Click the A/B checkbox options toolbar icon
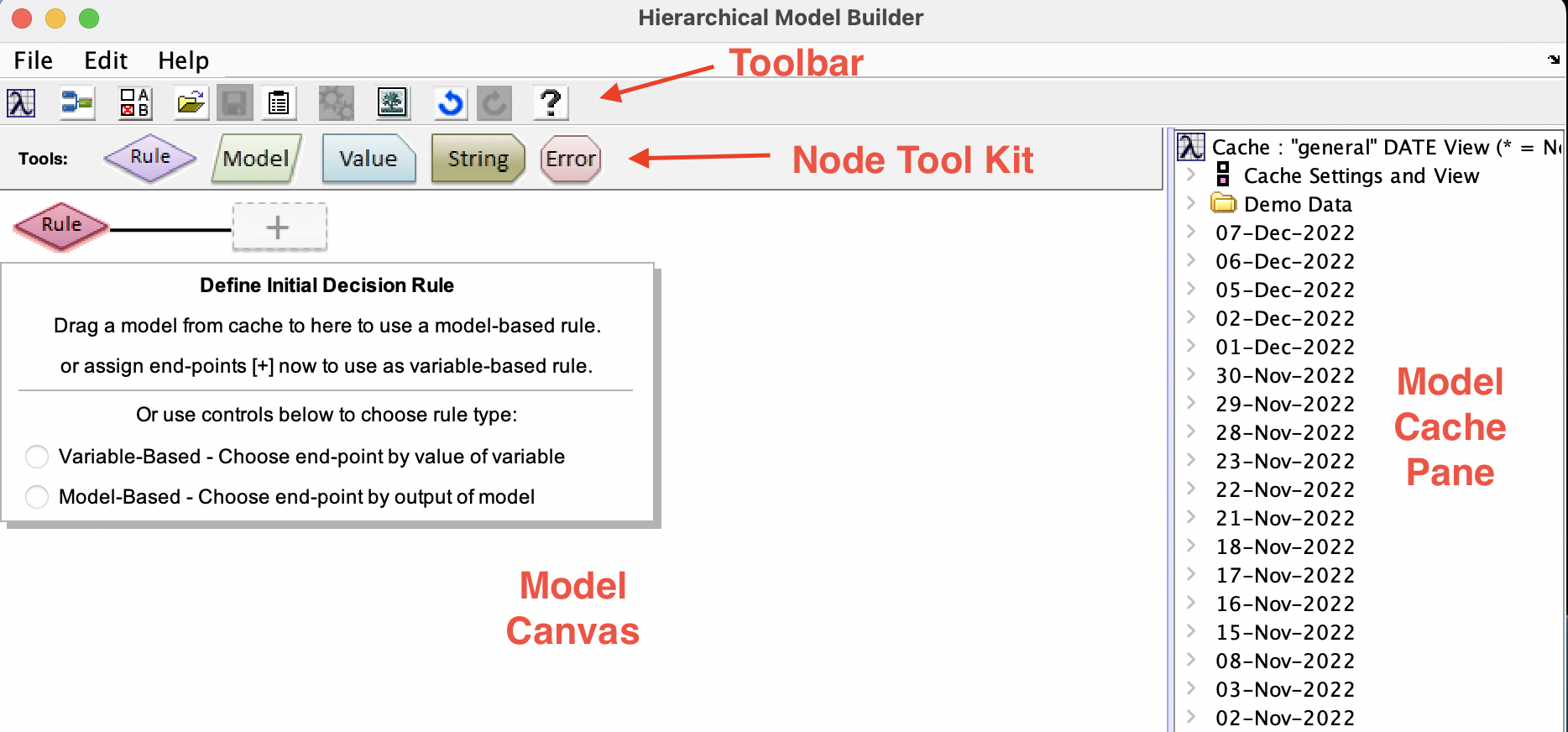This screenshot has height=732, width=1568. (x=134, y=103)
